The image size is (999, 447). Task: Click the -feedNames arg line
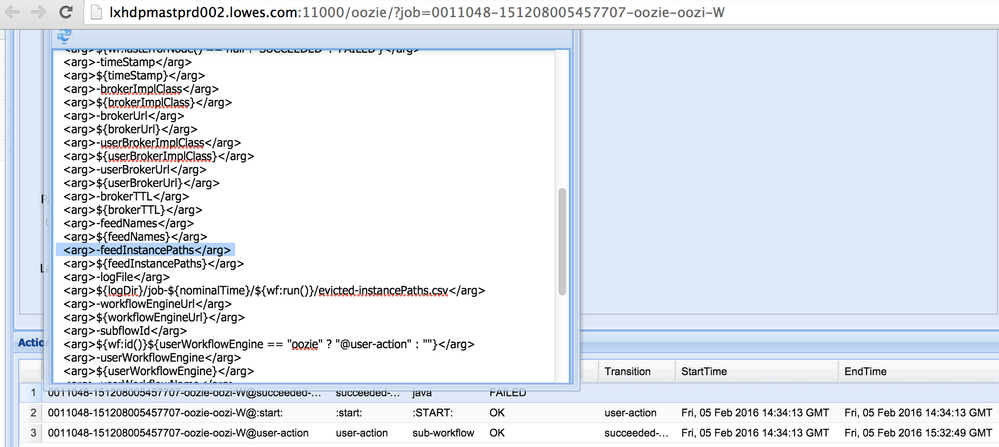point(128,223)
